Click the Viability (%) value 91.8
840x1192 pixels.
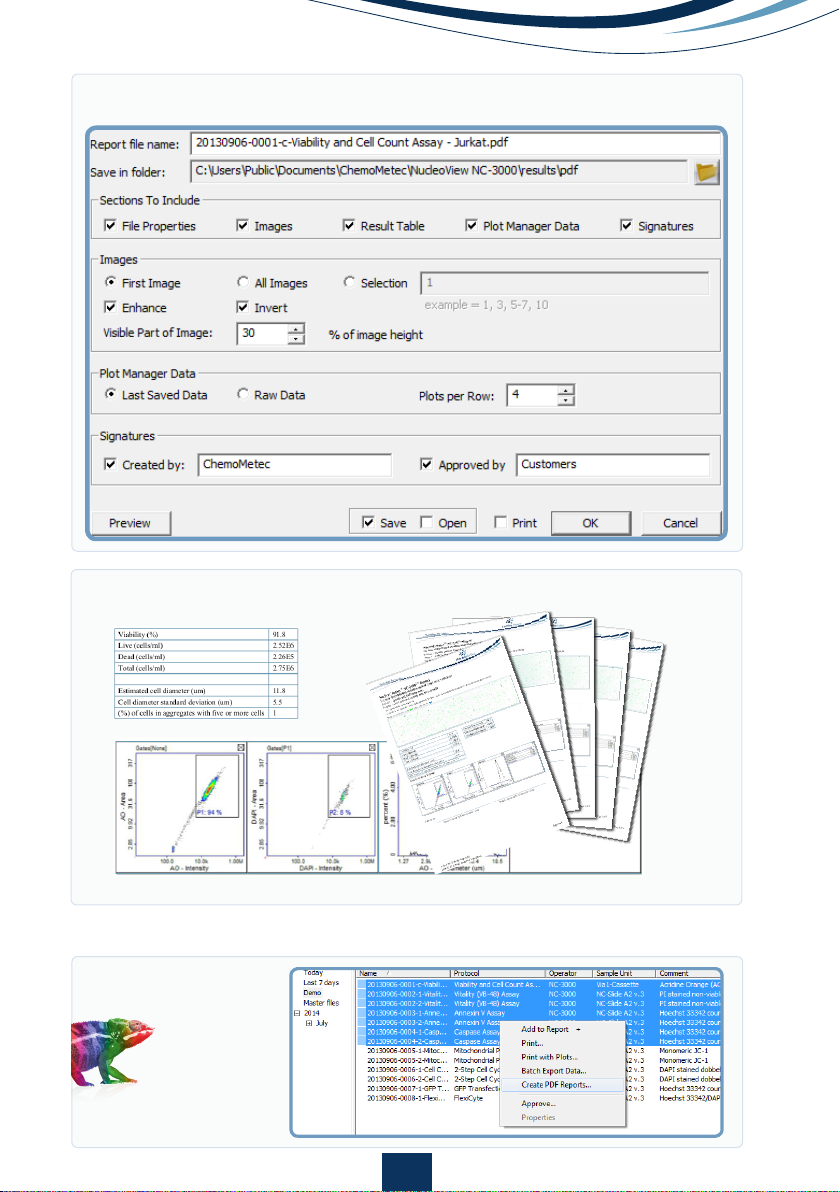279,635
